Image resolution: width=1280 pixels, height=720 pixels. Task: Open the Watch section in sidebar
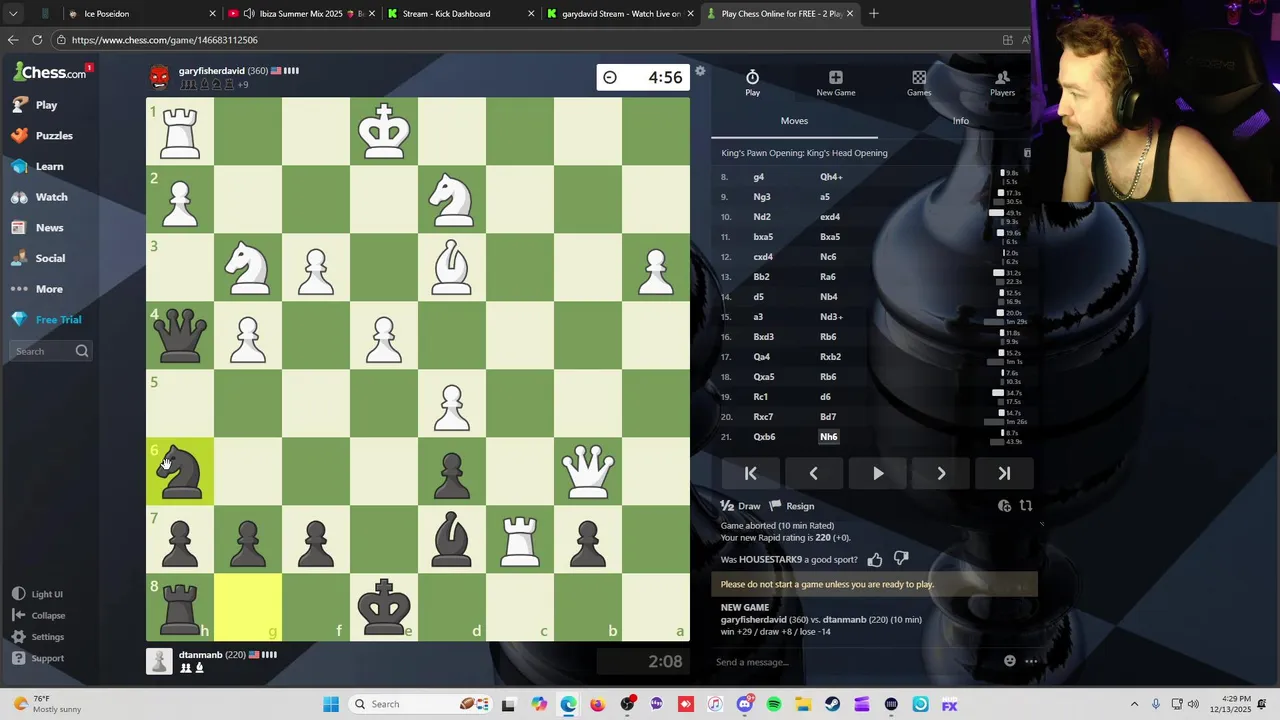(40, 197)
